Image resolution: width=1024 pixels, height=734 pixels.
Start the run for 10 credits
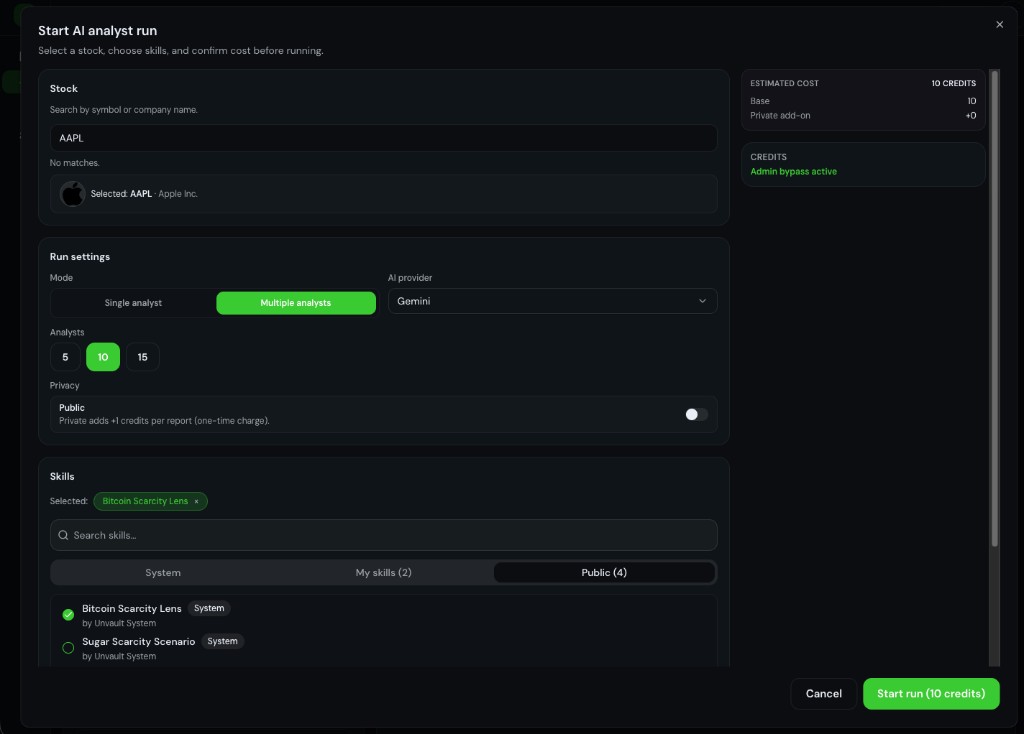(x=930, y=693)
